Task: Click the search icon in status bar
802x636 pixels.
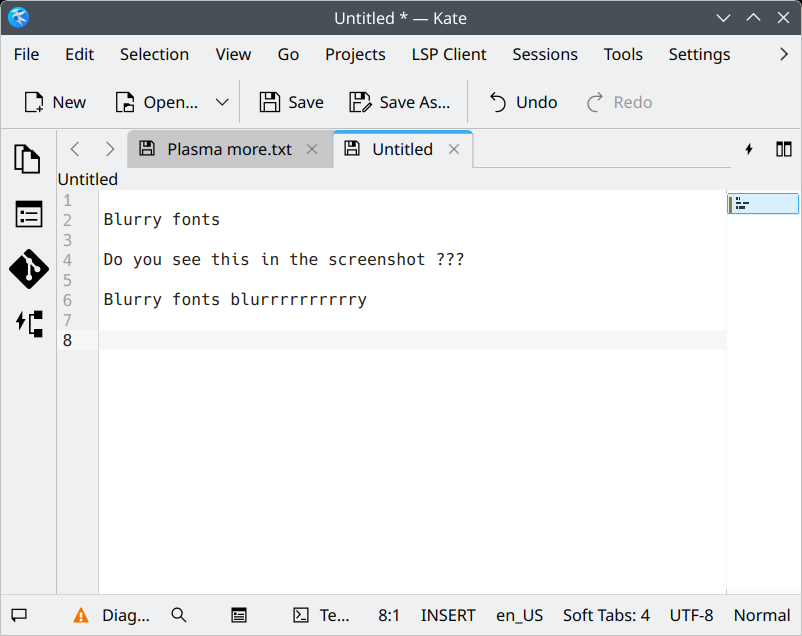Action: pos(179,615)
